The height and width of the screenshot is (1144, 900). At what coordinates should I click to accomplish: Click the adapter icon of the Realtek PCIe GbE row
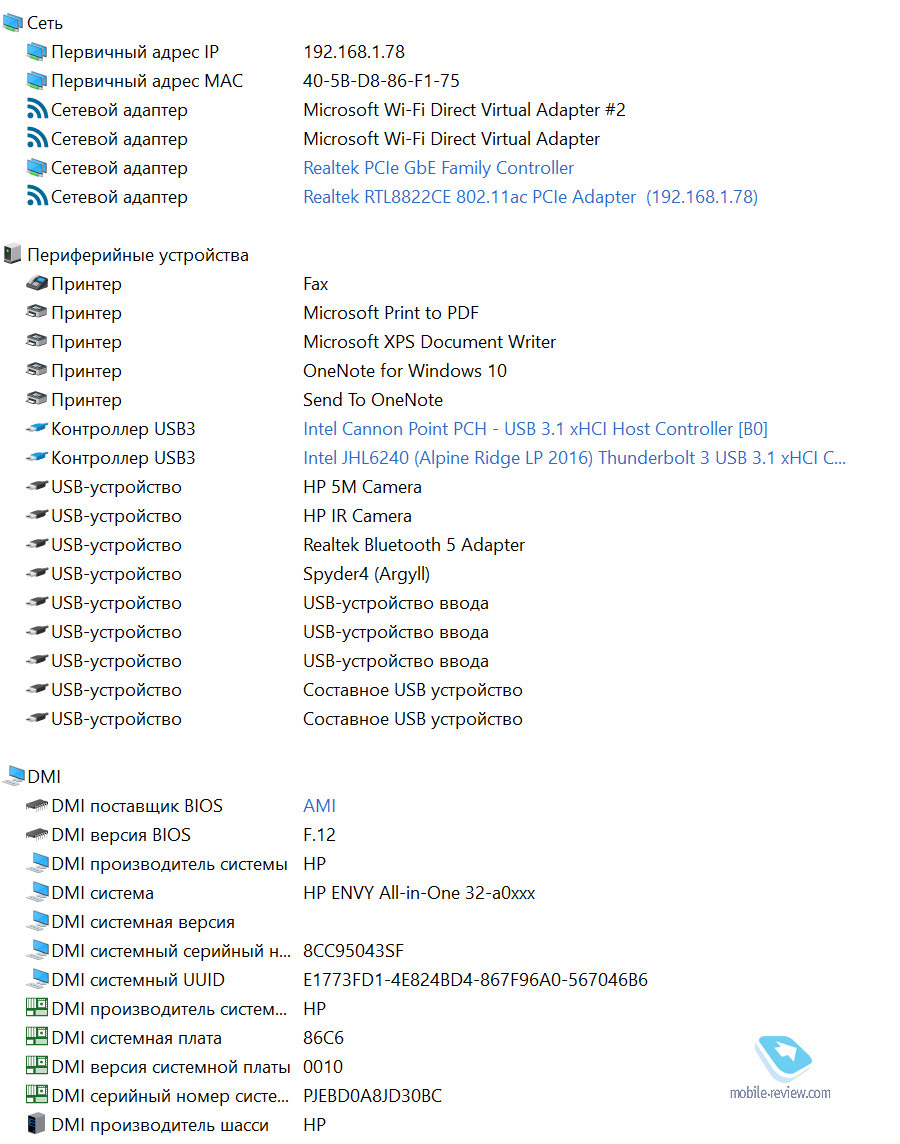click(36, 168)
